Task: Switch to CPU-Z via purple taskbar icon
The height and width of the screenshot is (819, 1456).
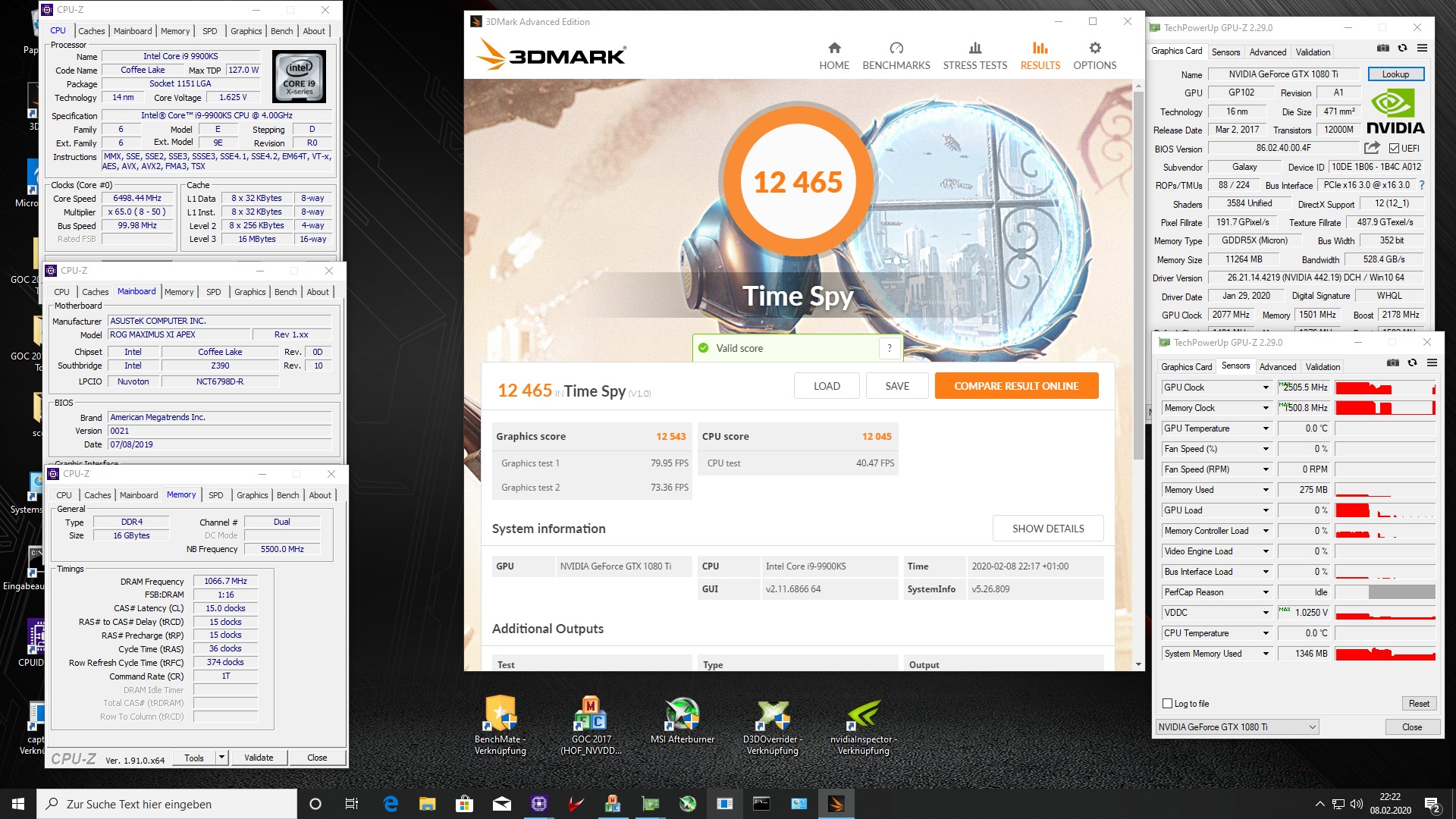Action: pos(539,804)
